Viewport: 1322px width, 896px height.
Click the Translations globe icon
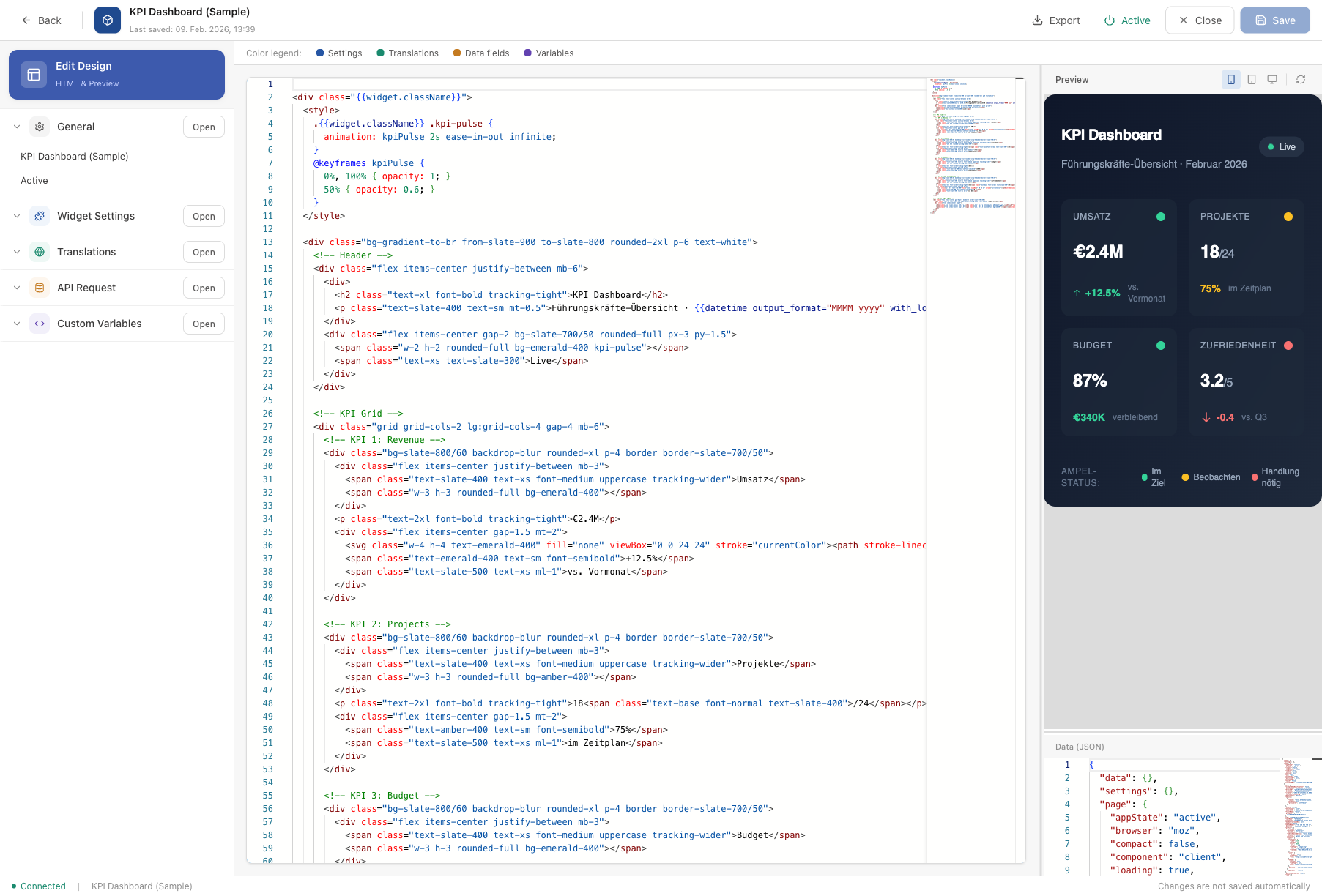pos(39,252)
